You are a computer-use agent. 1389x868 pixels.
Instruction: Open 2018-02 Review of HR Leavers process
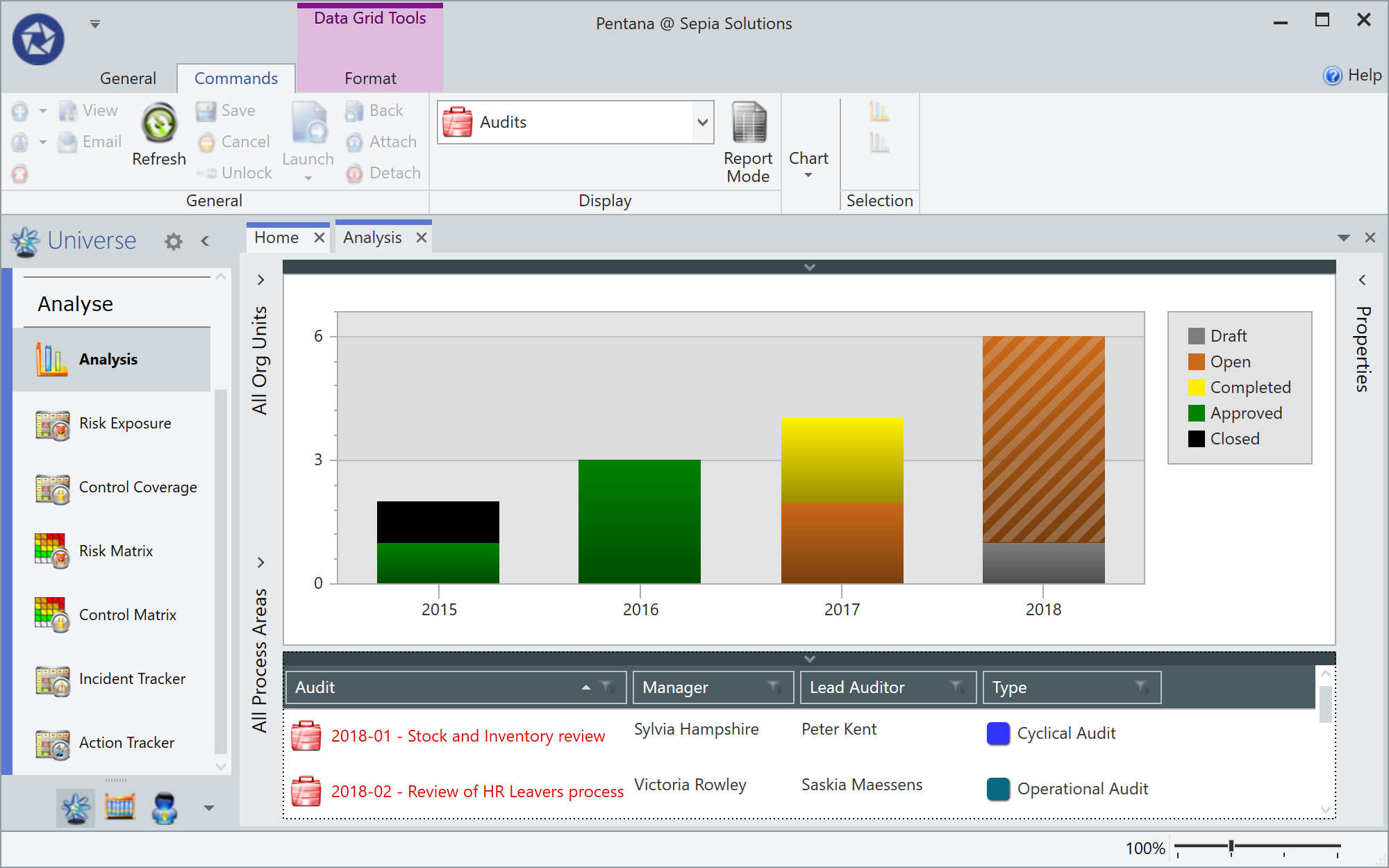476,790
